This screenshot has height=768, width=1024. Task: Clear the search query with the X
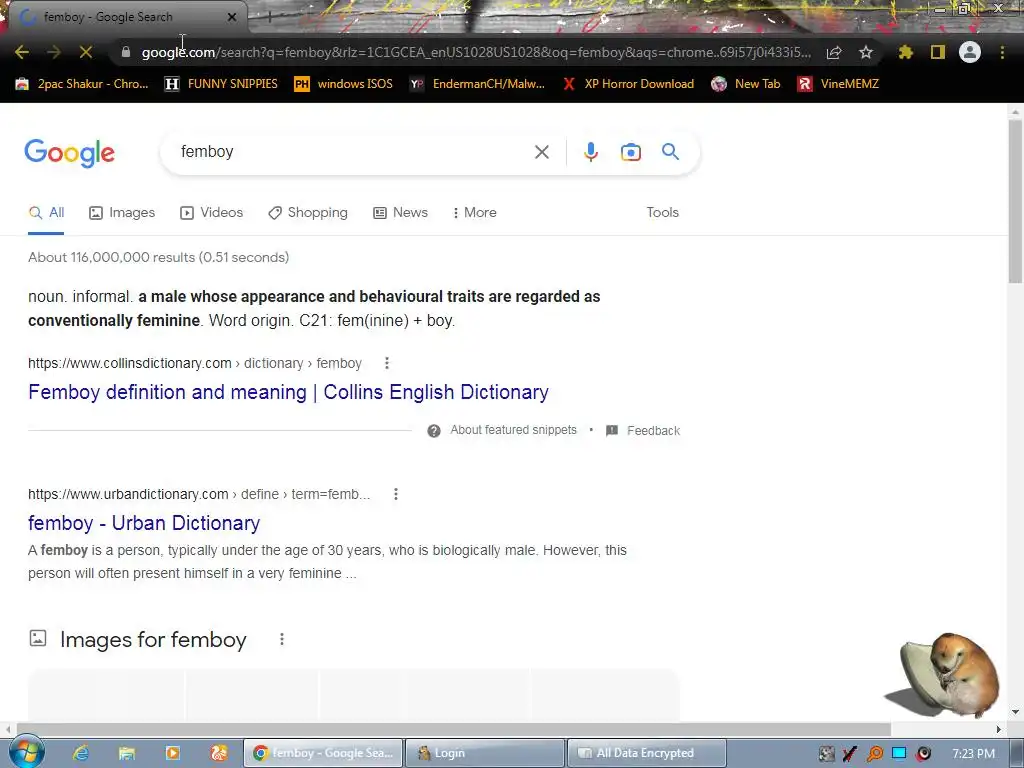pos(541,152)
